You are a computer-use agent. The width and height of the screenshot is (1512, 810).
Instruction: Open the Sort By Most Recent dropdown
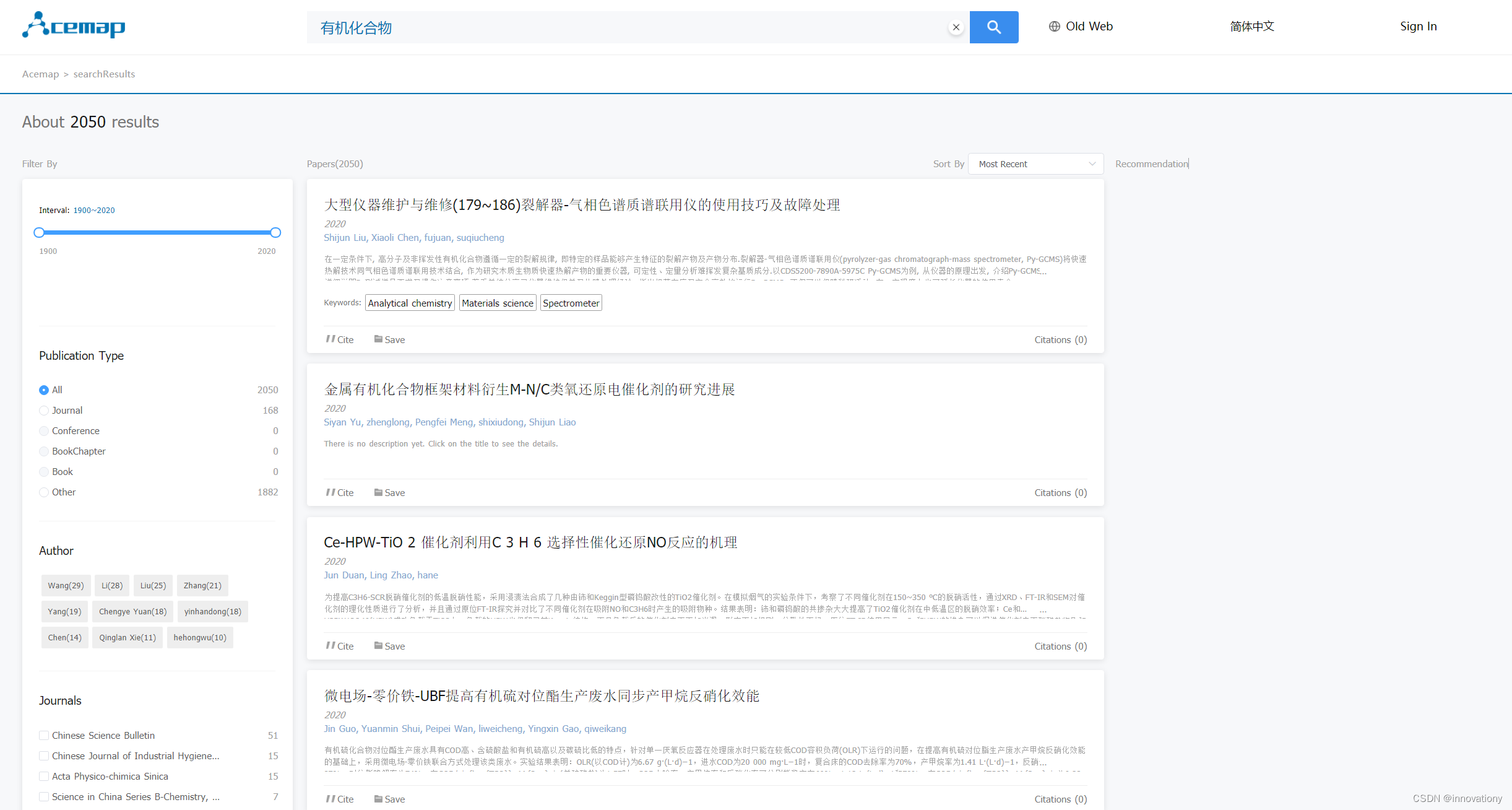click(x=1036, y=164)
